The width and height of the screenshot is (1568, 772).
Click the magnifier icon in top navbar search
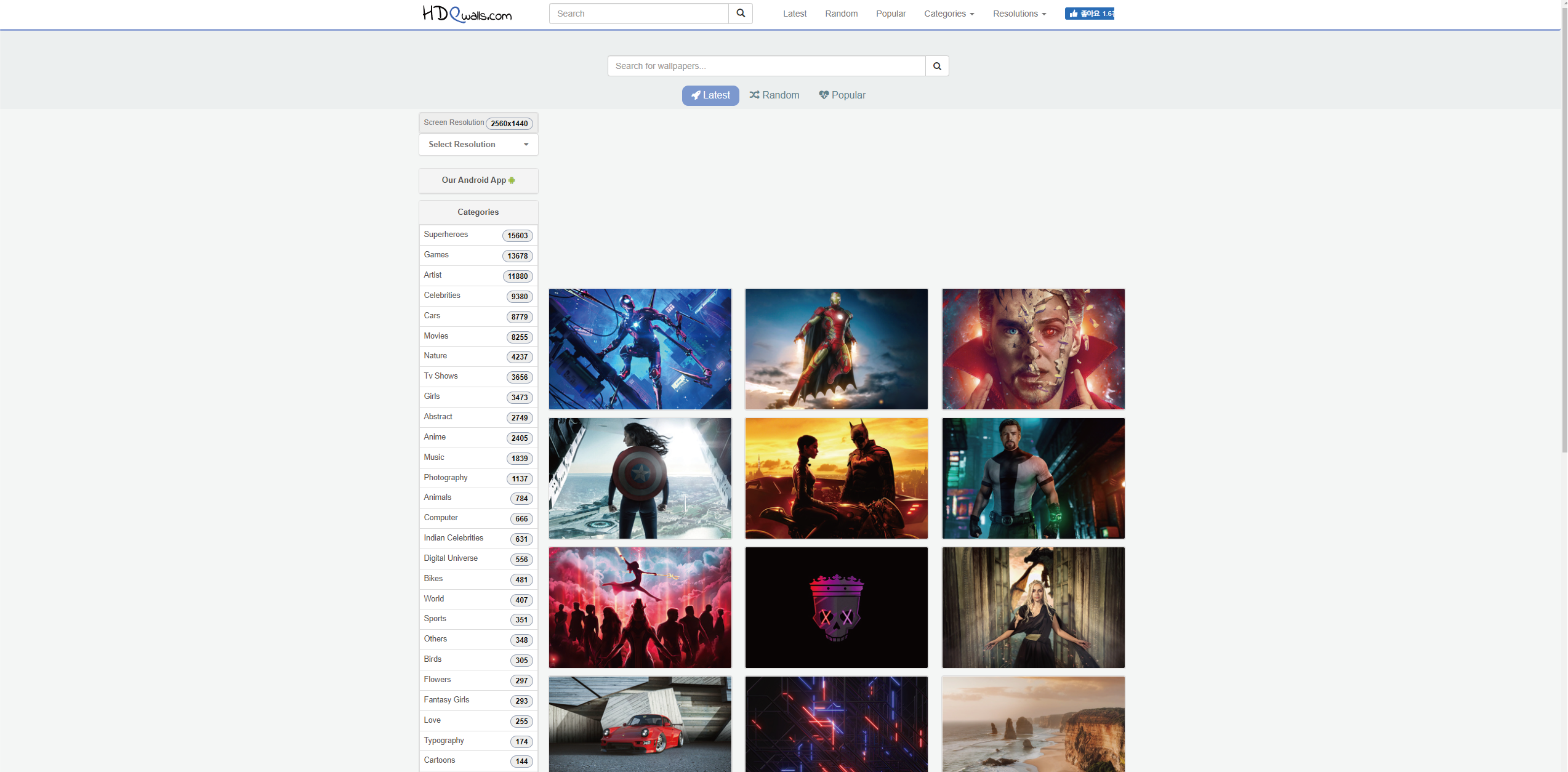tap(741, 14)
